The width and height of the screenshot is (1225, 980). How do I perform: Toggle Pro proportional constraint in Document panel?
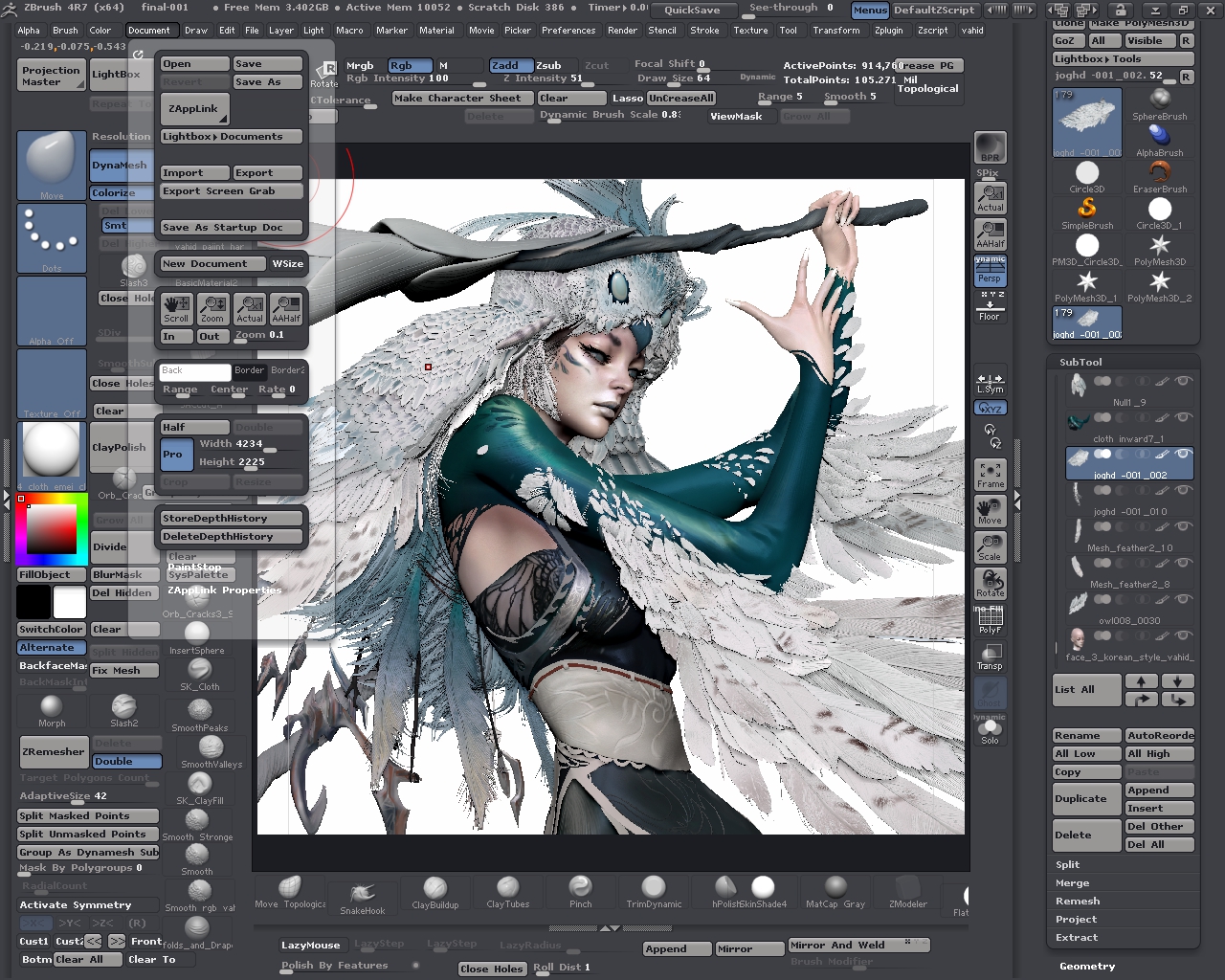point(176,455)
